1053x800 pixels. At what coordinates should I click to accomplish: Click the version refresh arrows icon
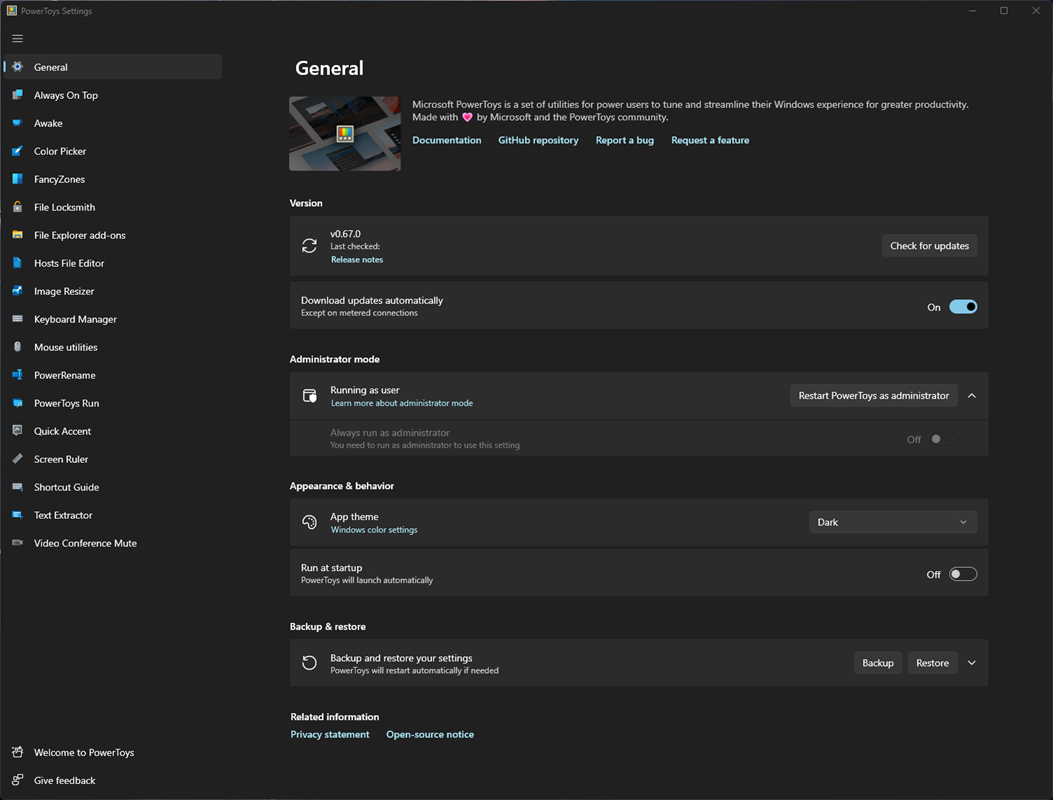coord(310,246)
